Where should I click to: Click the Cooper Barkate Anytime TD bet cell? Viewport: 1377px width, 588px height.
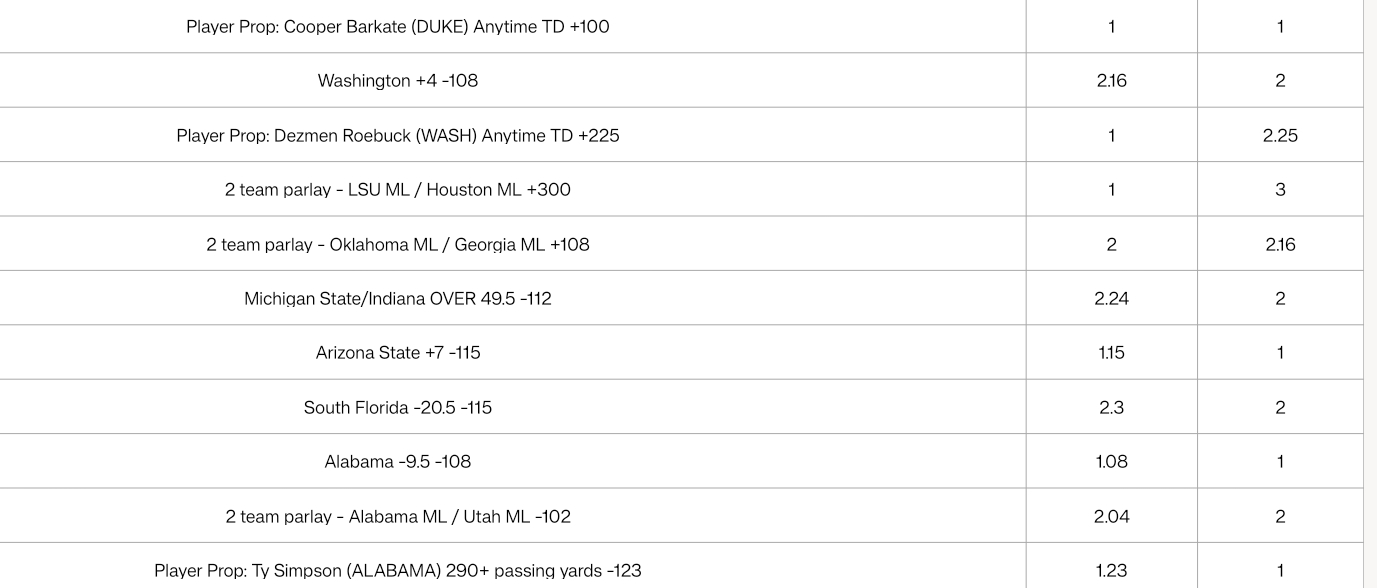[397, 27]
